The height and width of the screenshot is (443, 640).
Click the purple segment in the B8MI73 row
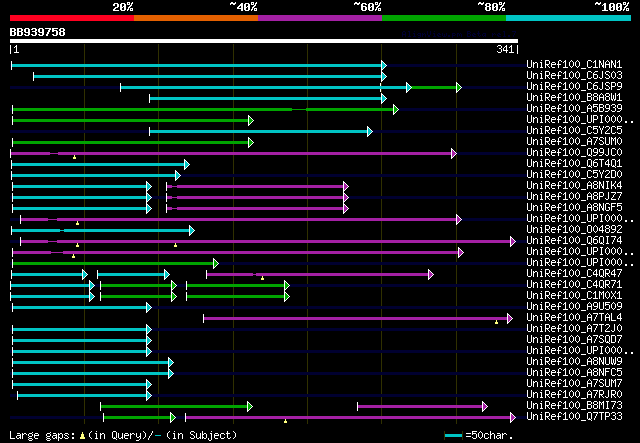422,407
